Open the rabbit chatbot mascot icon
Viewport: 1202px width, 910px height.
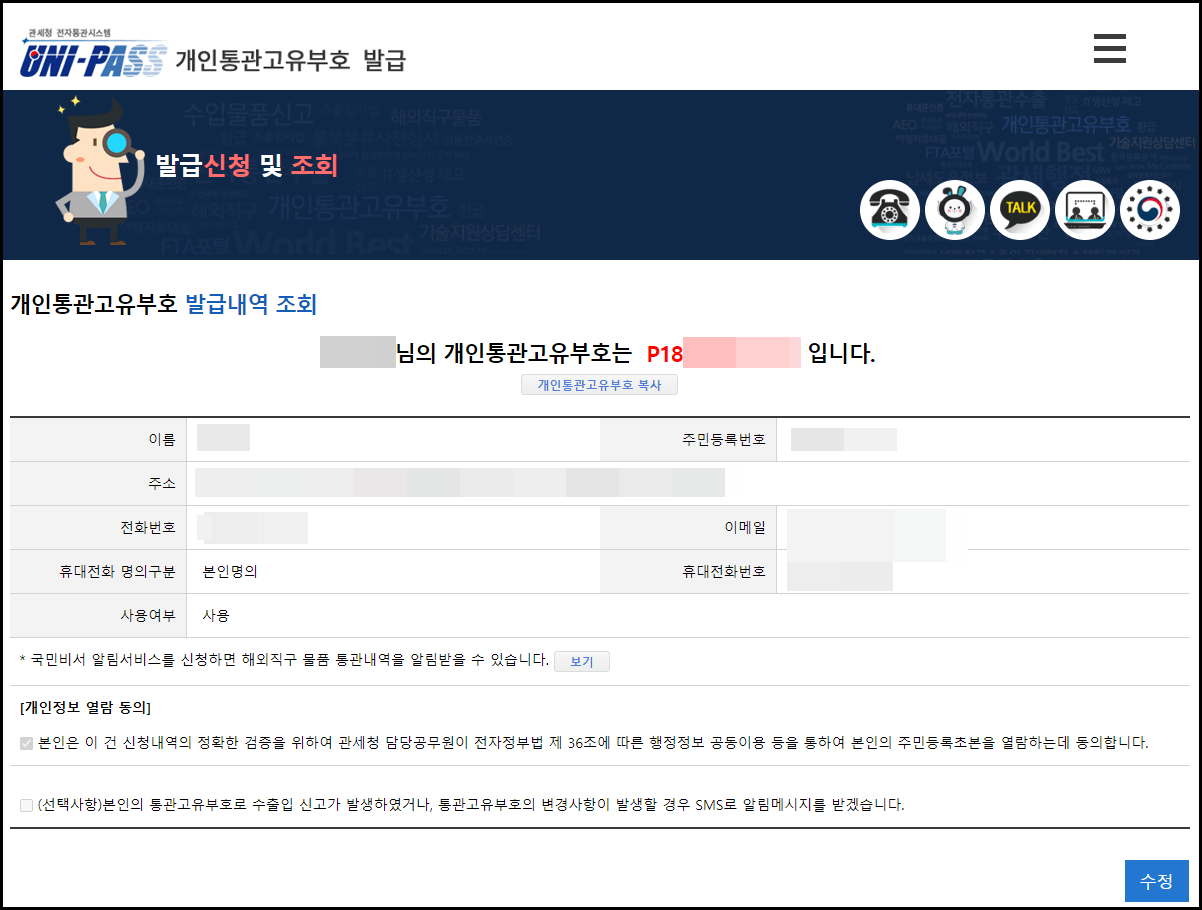(x=954, y=210)
